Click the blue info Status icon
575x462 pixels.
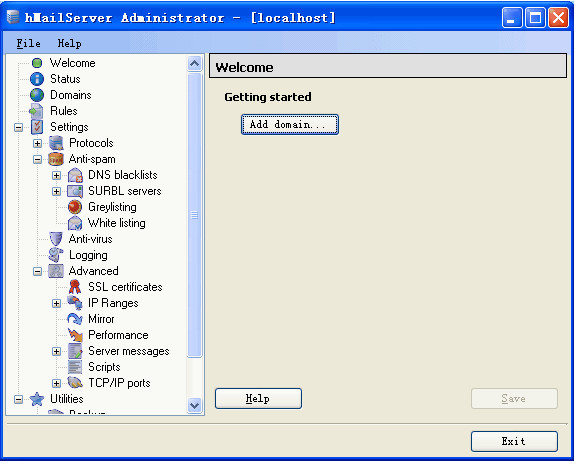pyautogui.click(x=37, y=79)
